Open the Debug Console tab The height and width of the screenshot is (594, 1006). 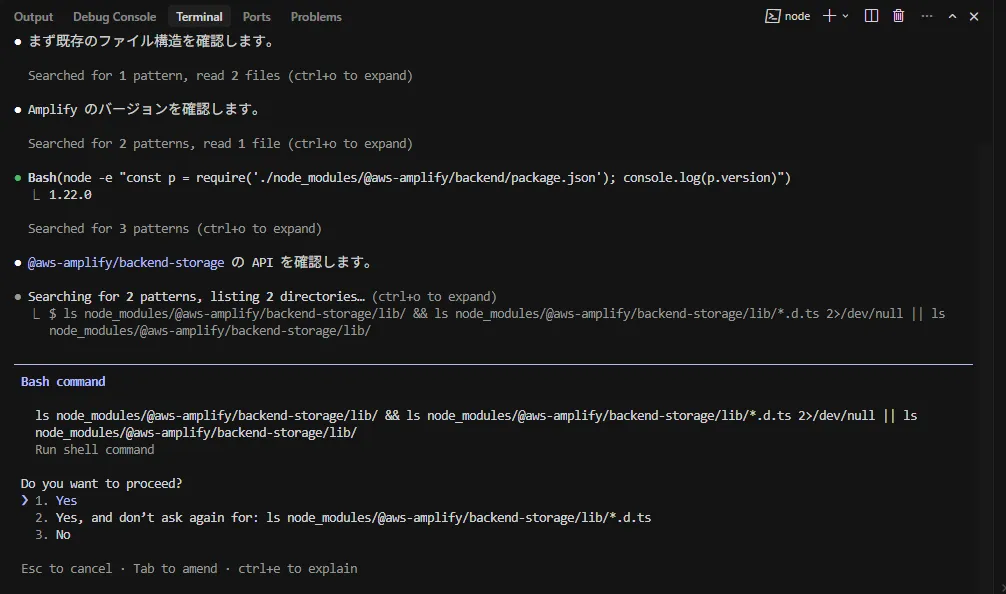coord(114,17)
